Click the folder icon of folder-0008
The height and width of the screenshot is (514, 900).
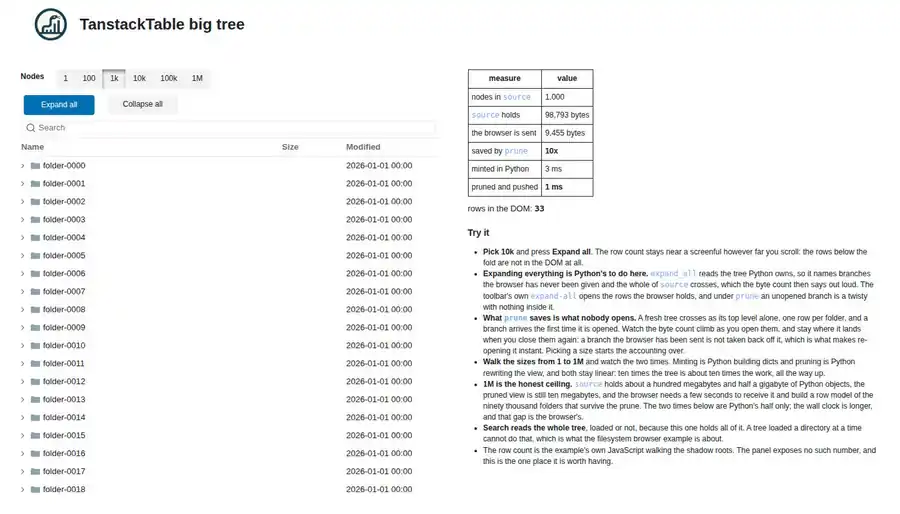[x=36, y=310]
